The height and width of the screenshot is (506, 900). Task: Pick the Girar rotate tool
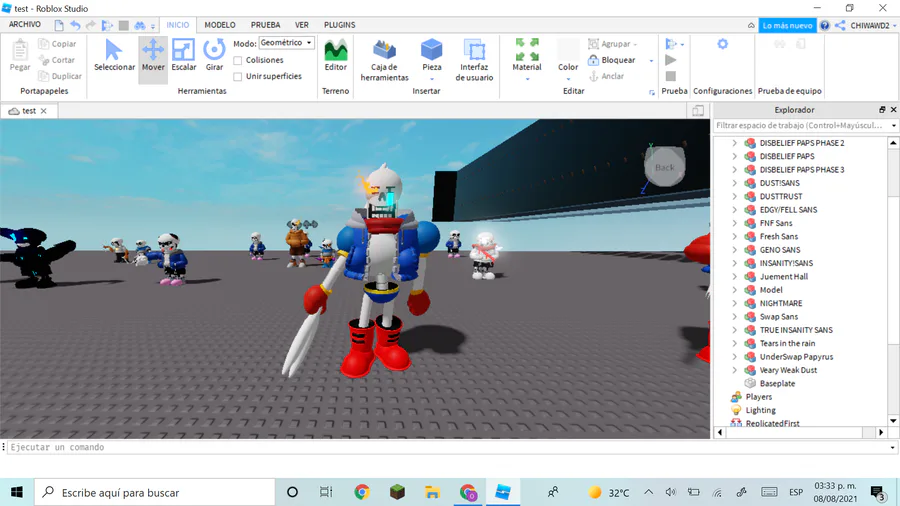(214, 55)
